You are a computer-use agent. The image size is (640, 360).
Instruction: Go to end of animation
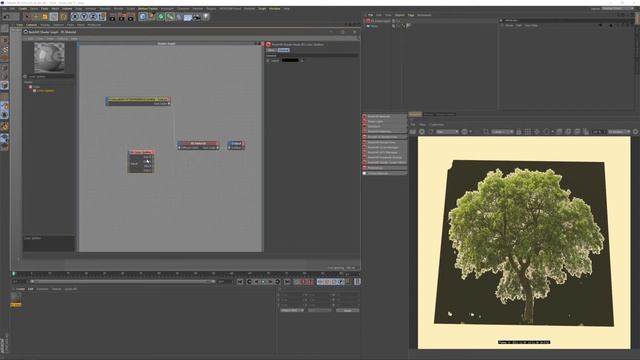click(x=287, y=282)
